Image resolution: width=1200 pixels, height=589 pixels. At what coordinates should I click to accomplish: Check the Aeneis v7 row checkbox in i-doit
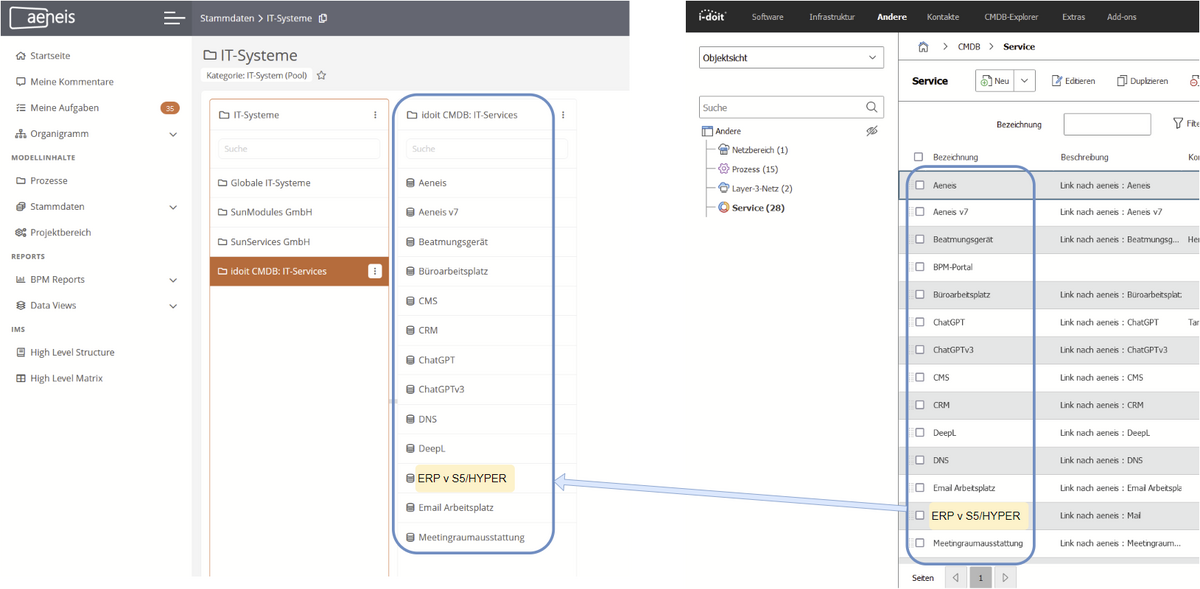[x=919, y=212]
